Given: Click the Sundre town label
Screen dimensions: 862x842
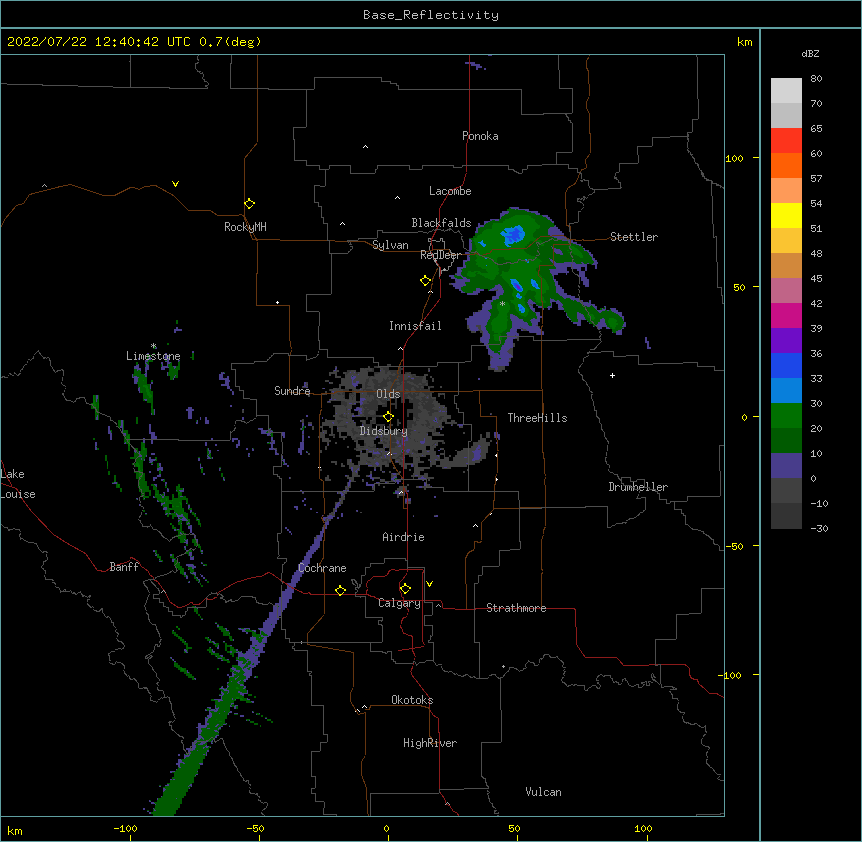Looking at the screenshot, I should (292, 391).
